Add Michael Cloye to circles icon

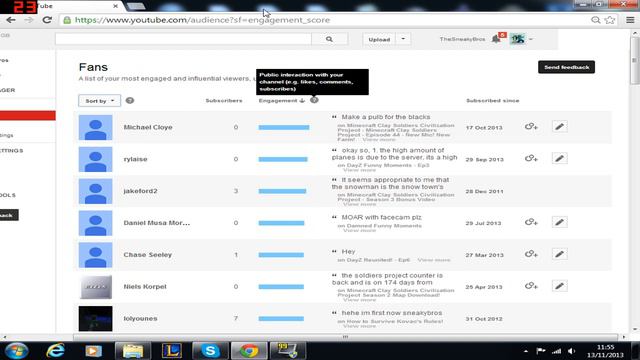pos(531,127)
